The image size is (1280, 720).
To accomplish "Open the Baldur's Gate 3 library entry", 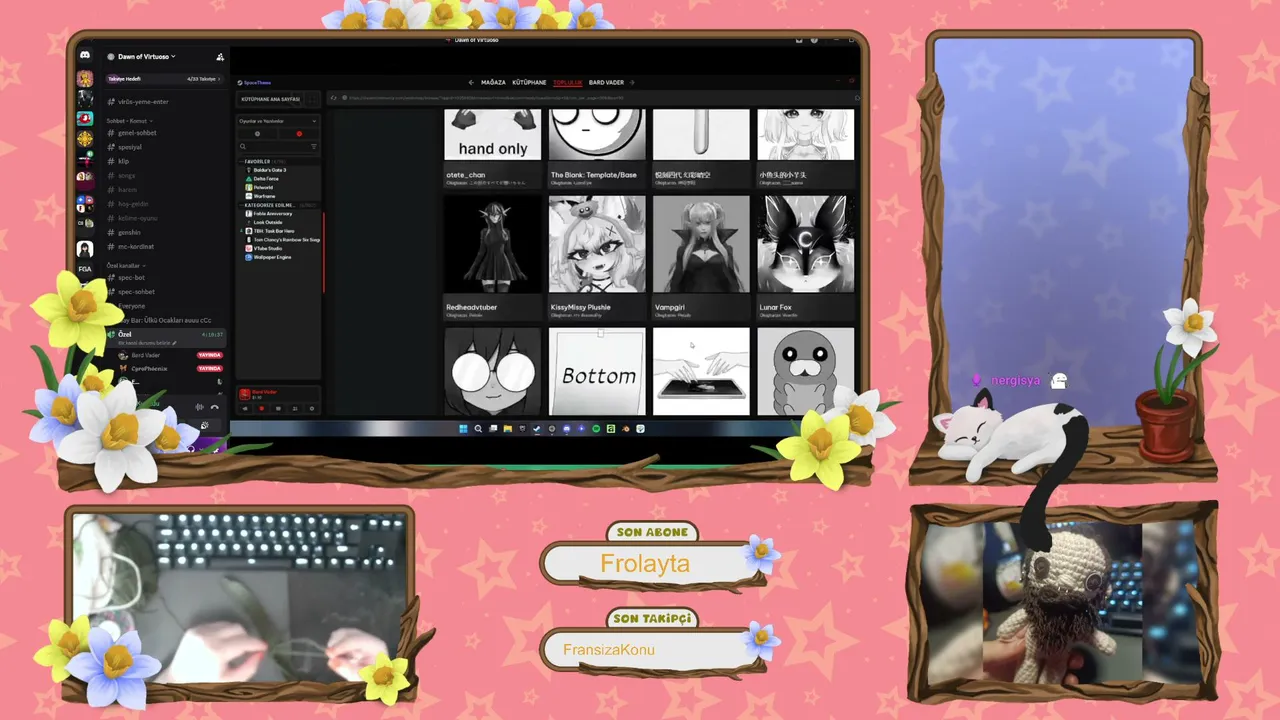I will click(x=269, y=170).
